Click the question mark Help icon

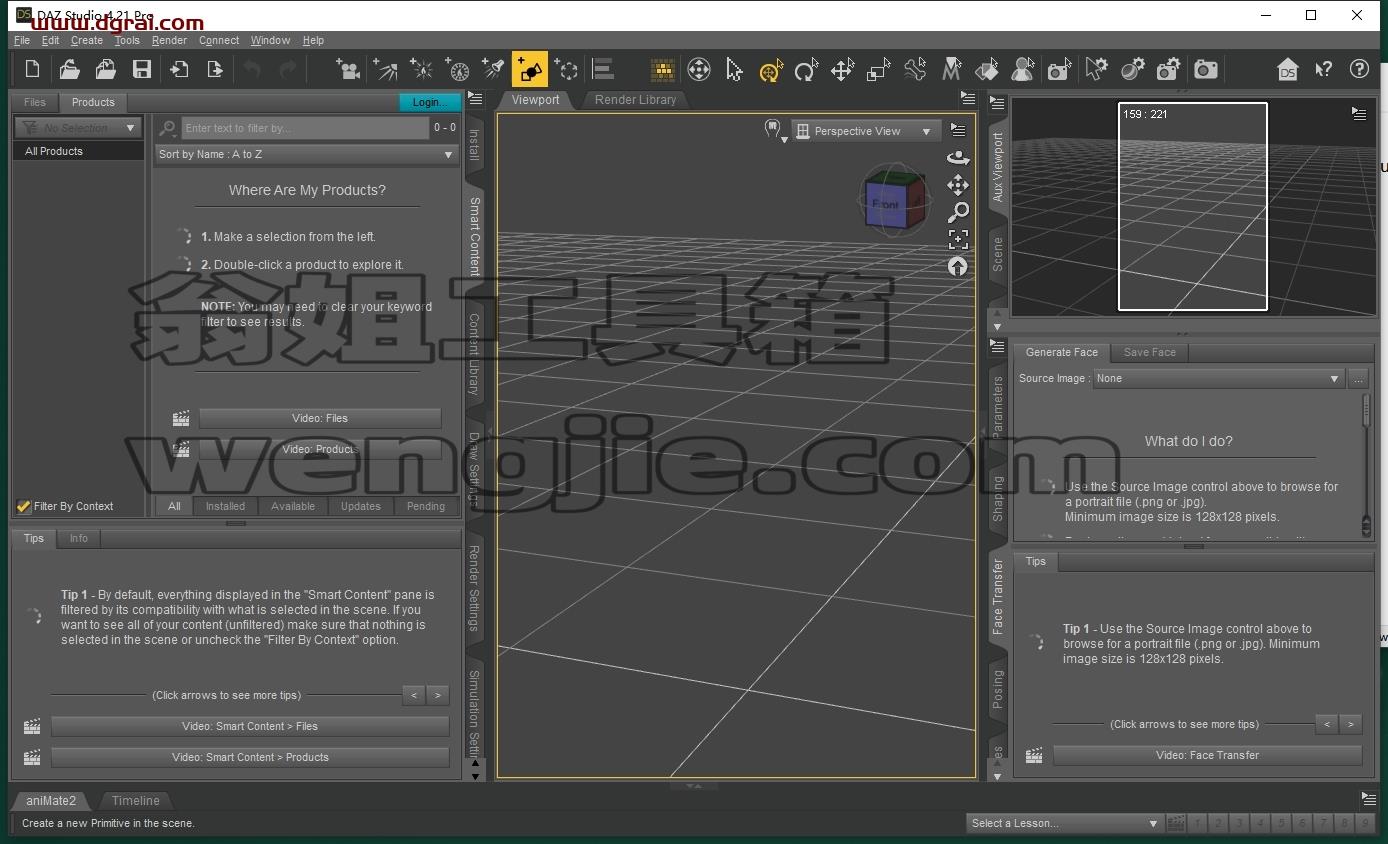click(x=1359, y=69)
